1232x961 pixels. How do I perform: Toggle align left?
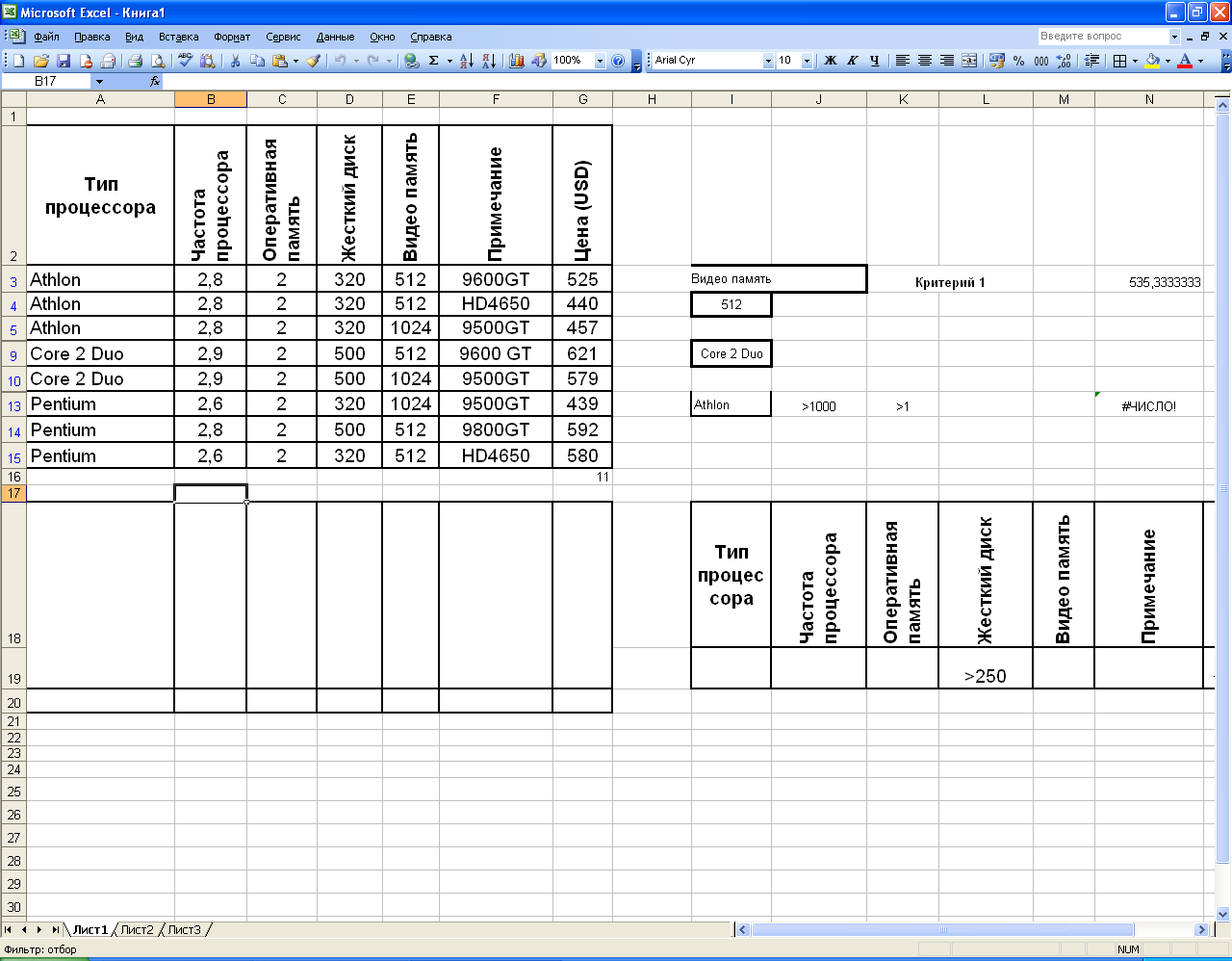(x=903, y=61)
